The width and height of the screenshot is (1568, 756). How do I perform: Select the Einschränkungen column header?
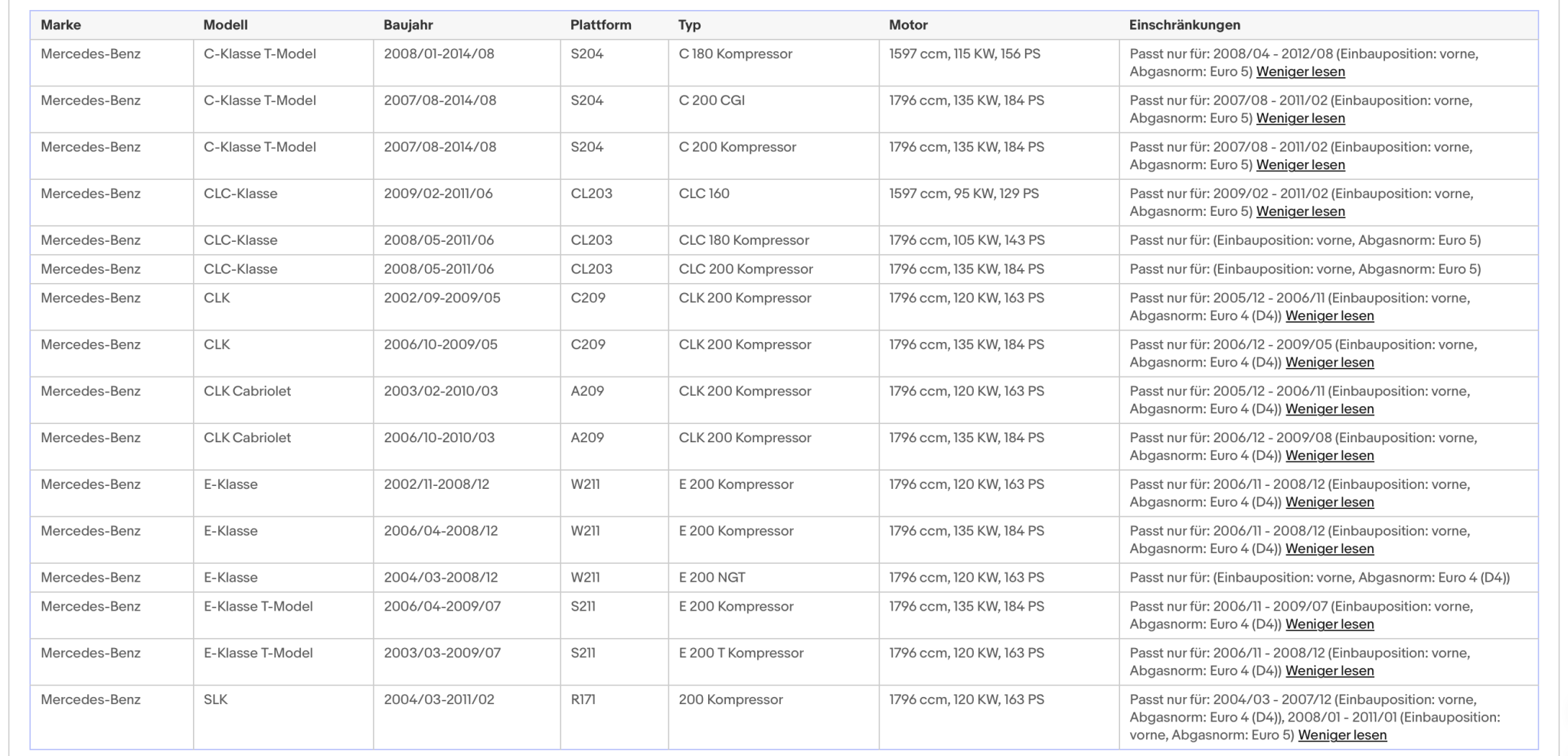coord(1184,25)
